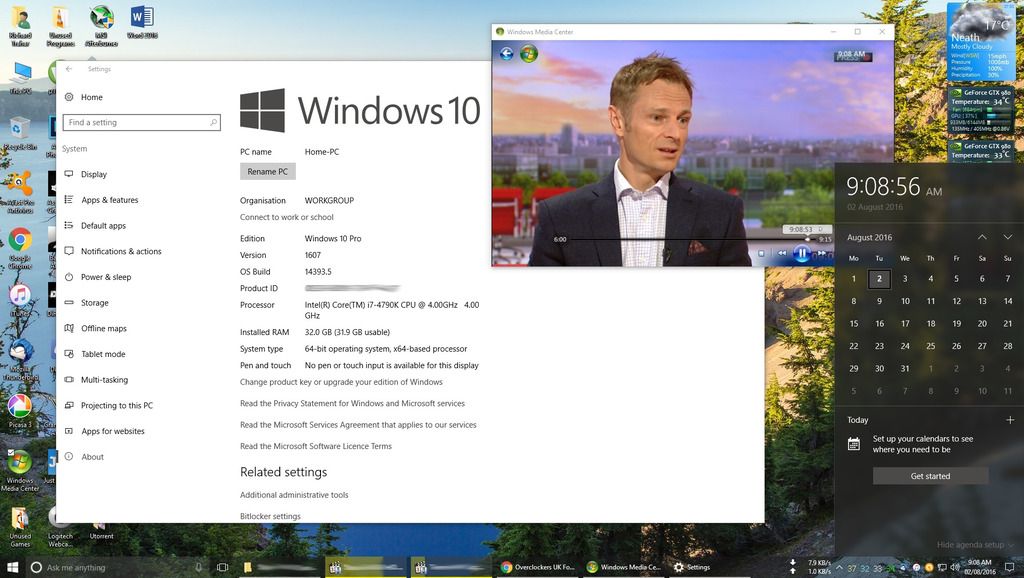The image size is (1024, 578).
Task: Open Additional administrative tools link
Action: point(294,495)
